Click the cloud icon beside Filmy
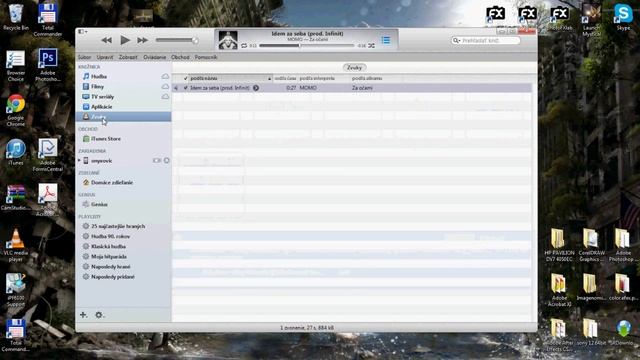The height and width of the screenshot is (360, 640). click(x=165, y=87)
